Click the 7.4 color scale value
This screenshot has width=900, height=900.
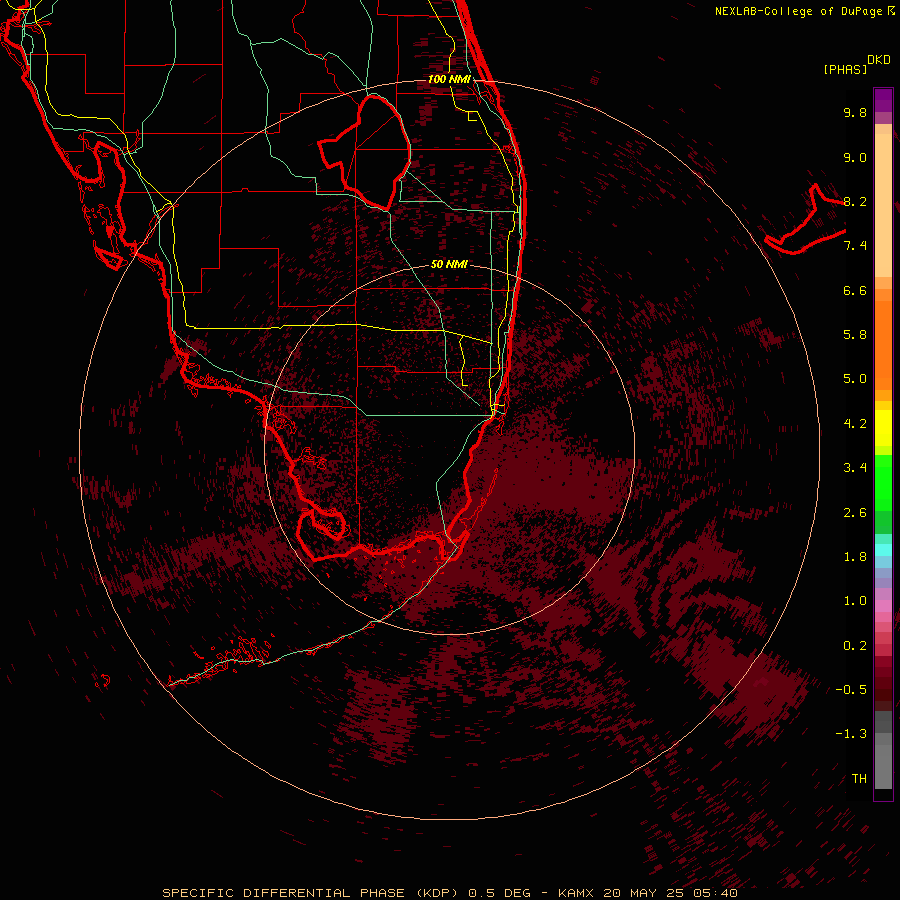tap(855, 246)
